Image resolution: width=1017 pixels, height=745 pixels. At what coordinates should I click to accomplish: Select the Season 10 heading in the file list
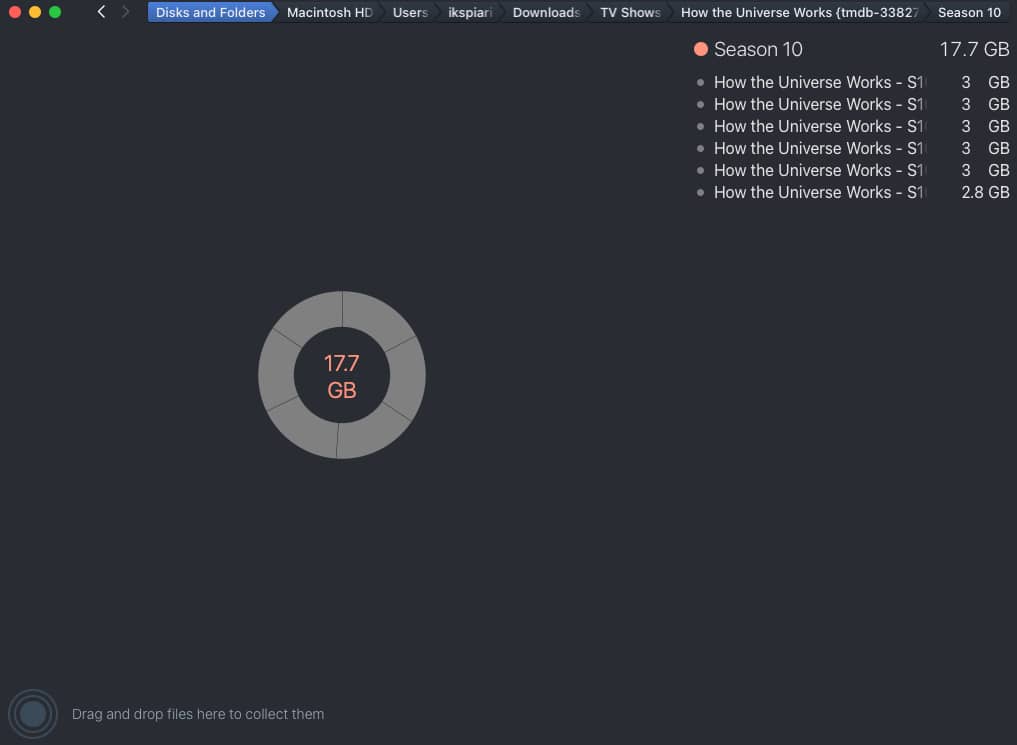[x=758, y=49]
